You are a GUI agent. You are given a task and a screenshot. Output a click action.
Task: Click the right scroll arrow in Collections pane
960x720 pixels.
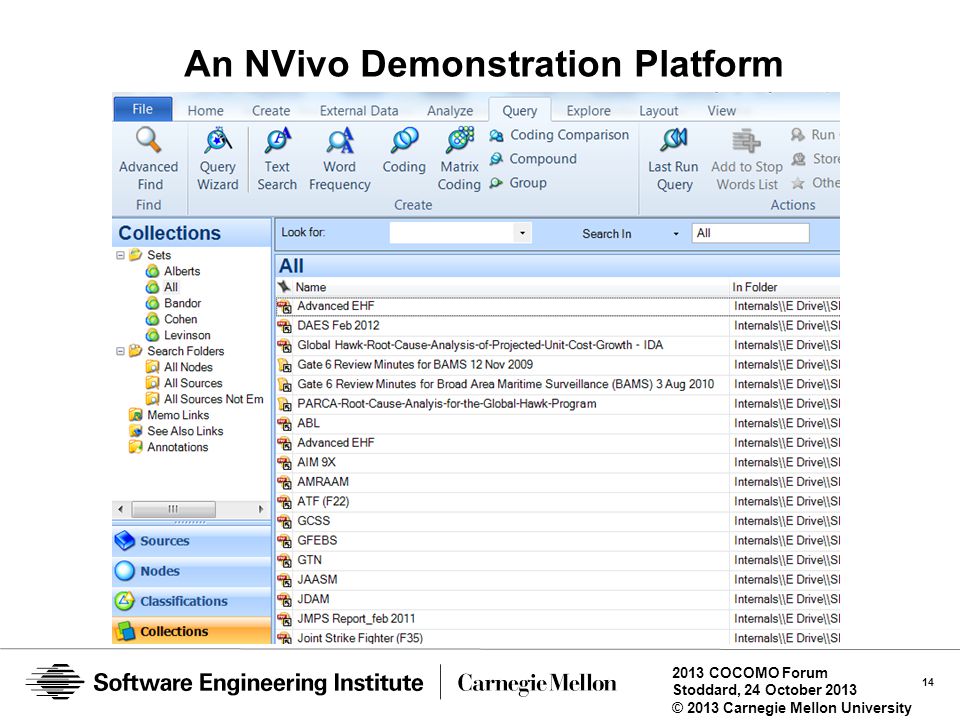[x=261, y=509]
